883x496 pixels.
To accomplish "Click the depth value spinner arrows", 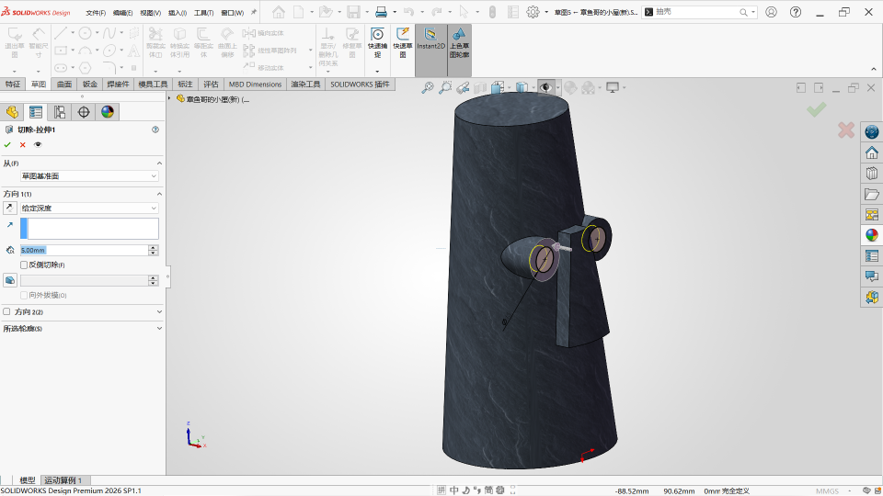I will click(x=153, y=250).
